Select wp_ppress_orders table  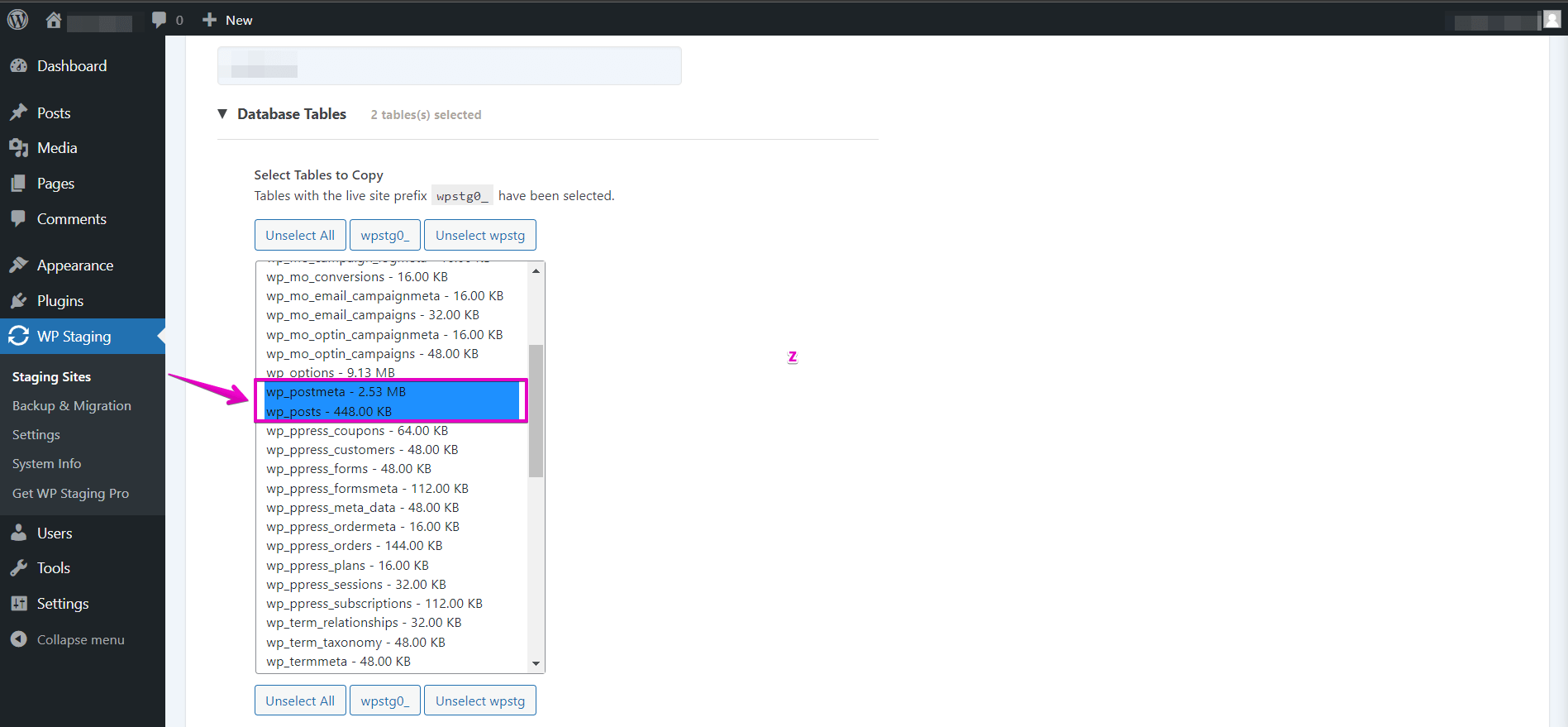393,546
